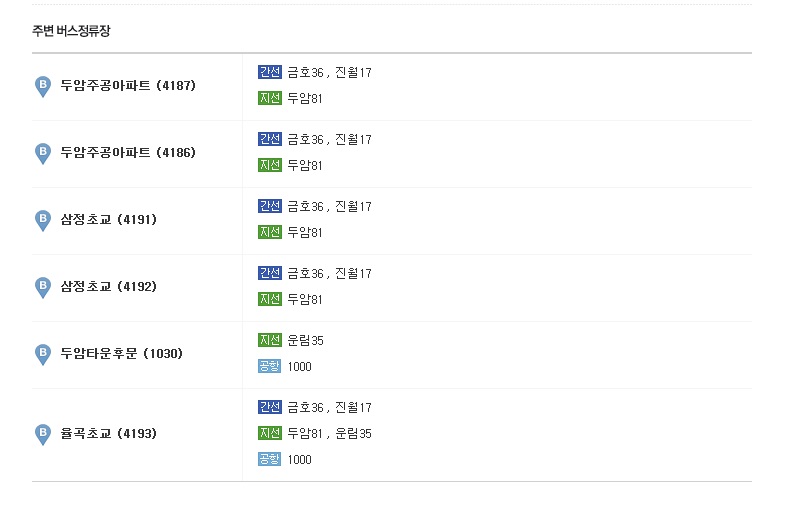Screen dimensions: 785x511
Task: Open stop name 두암주공아파트 (4187)
Action: pyautogui.click(x=128, y=86)
